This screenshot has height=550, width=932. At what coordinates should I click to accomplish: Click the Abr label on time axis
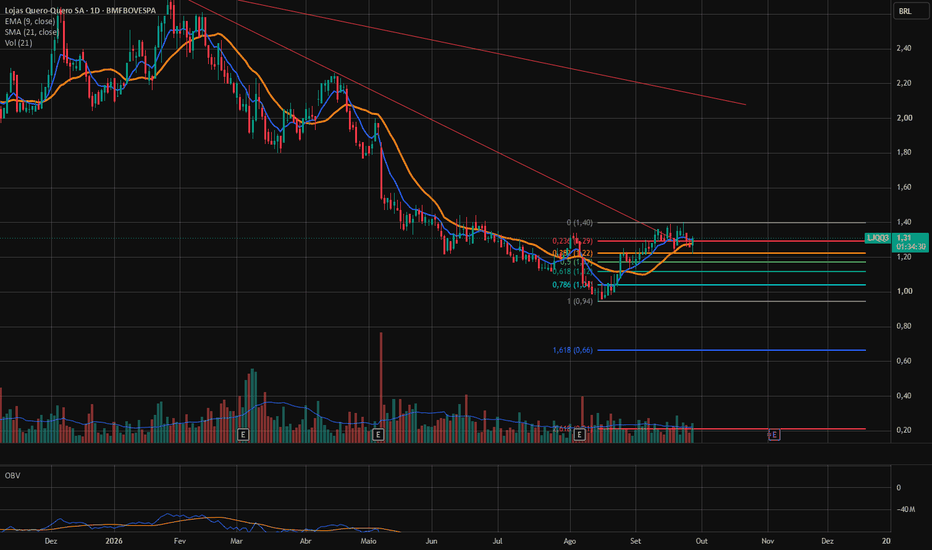tap(306, 541)
